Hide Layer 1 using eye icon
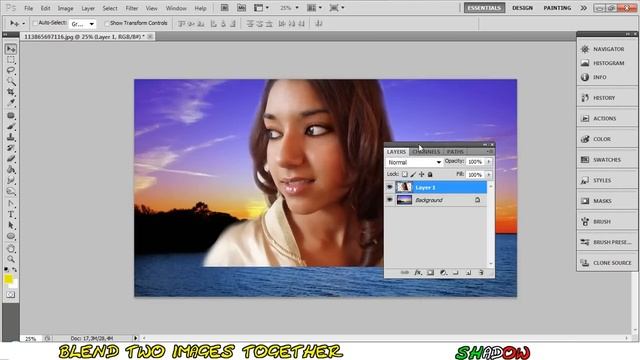This screenshot has width=640, height=360. coord(390,187)
